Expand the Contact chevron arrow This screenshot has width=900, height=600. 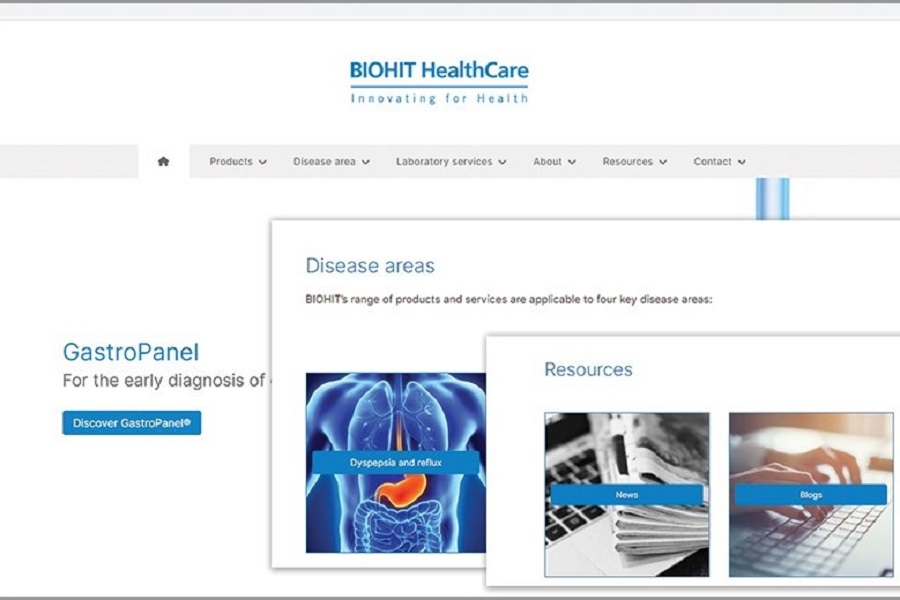742,162
